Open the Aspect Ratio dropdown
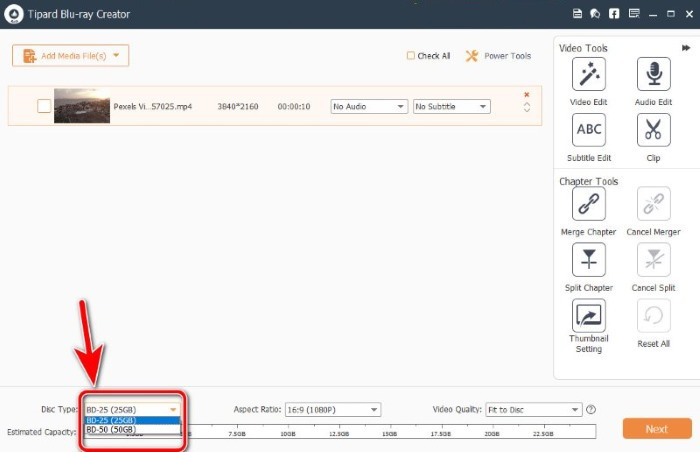This screenshot has height=452, width=700. tap(333, 410)
